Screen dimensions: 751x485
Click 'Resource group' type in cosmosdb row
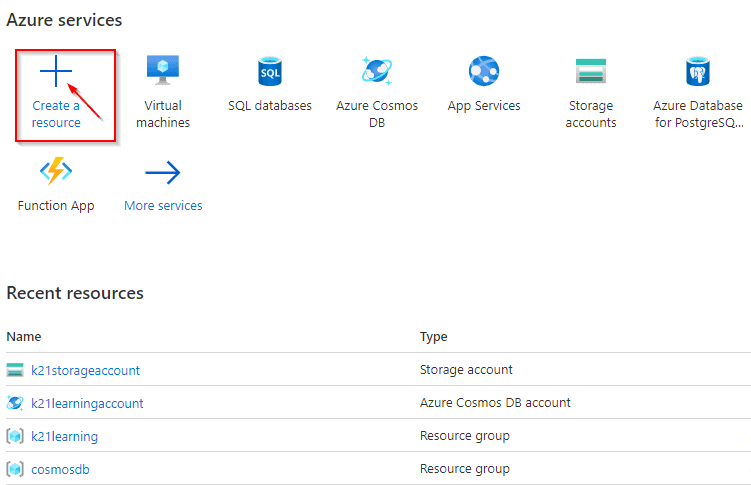tap(465, 469)
